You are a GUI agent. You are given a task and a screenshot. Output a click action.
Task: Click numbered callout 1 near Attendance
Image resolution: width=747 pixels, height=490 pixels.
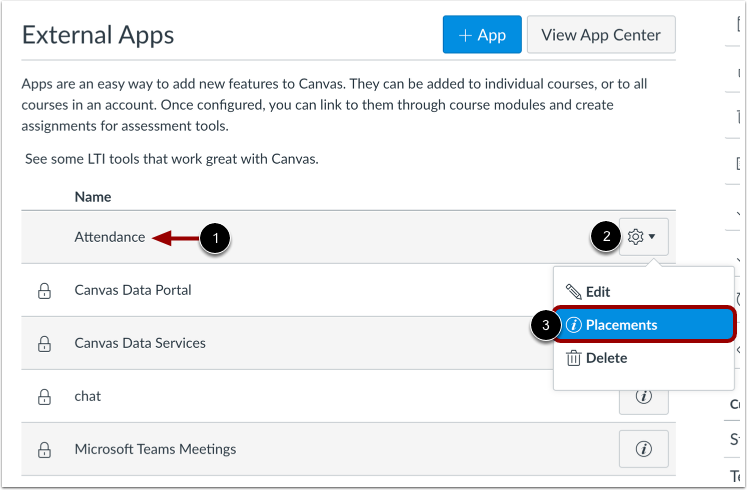tap(214, 238)
